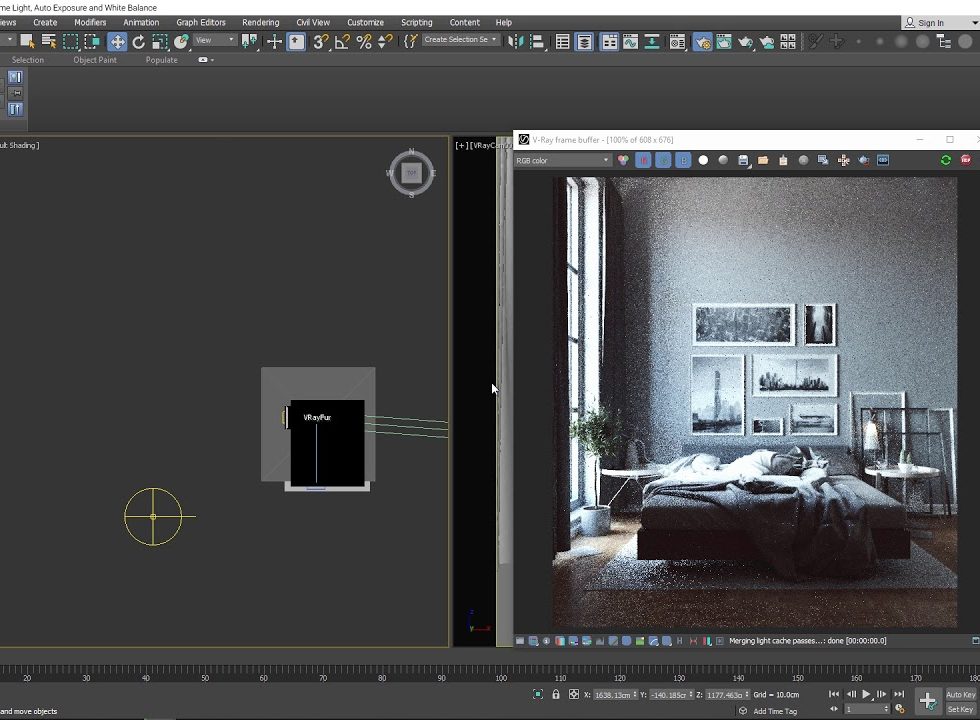Click the Auto Key button
The image size is (980, 720).
pos(960,694)
